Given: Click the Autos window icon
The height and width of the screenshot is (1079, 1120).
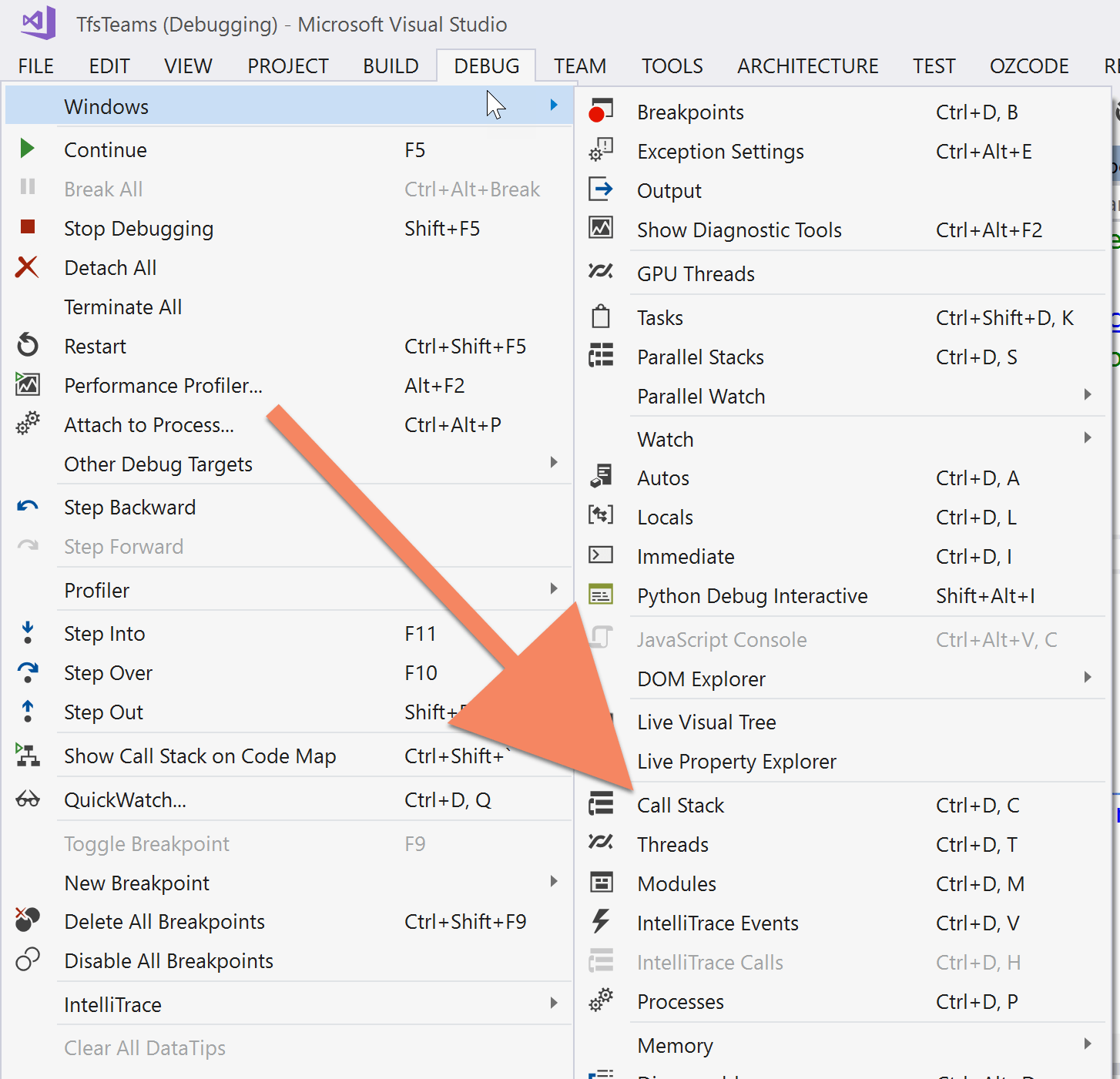Looking at the screenshot, I should (x=601, y=476).
